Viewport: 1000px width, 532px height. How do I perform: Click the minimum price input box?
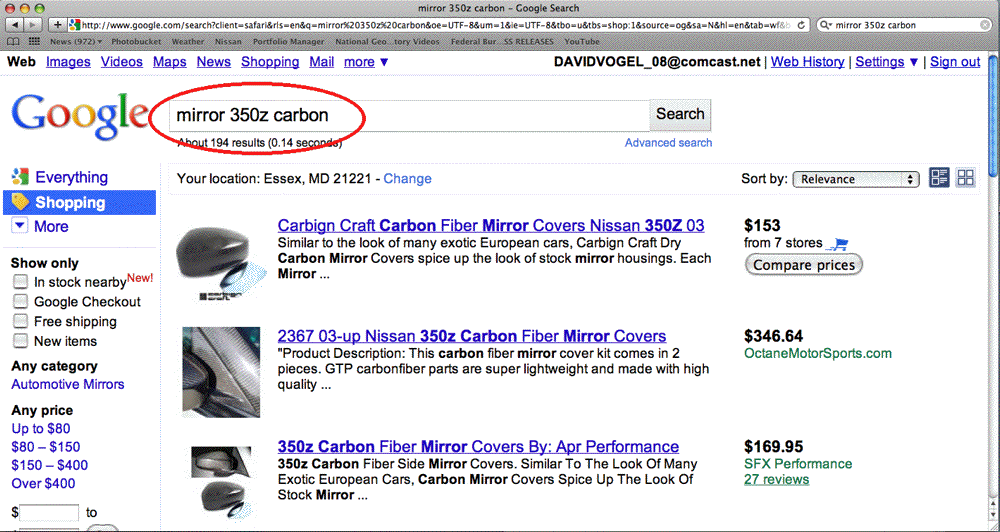(x=49, y=513)
